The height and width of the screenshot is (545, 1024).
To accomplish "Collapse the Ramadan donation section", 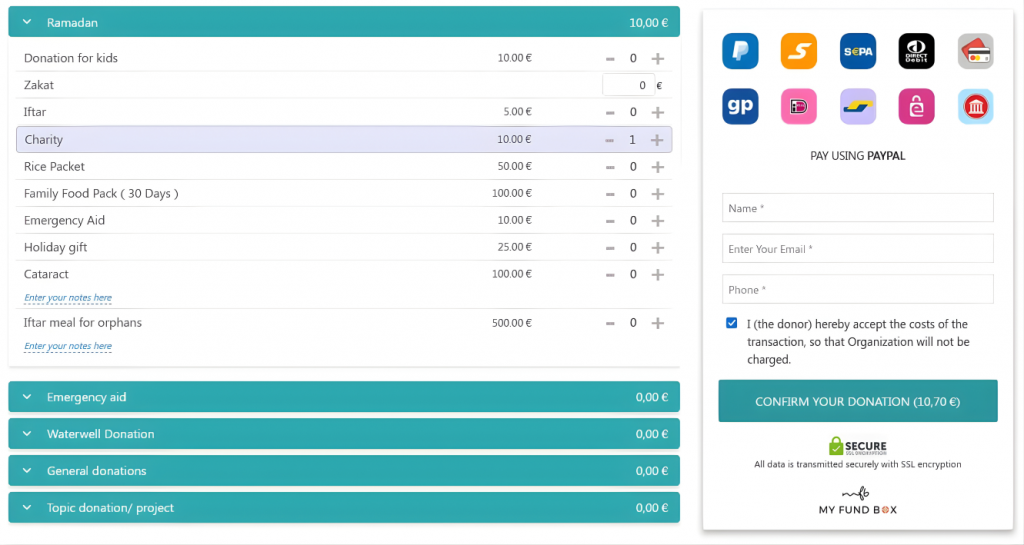I will point(28,22).
